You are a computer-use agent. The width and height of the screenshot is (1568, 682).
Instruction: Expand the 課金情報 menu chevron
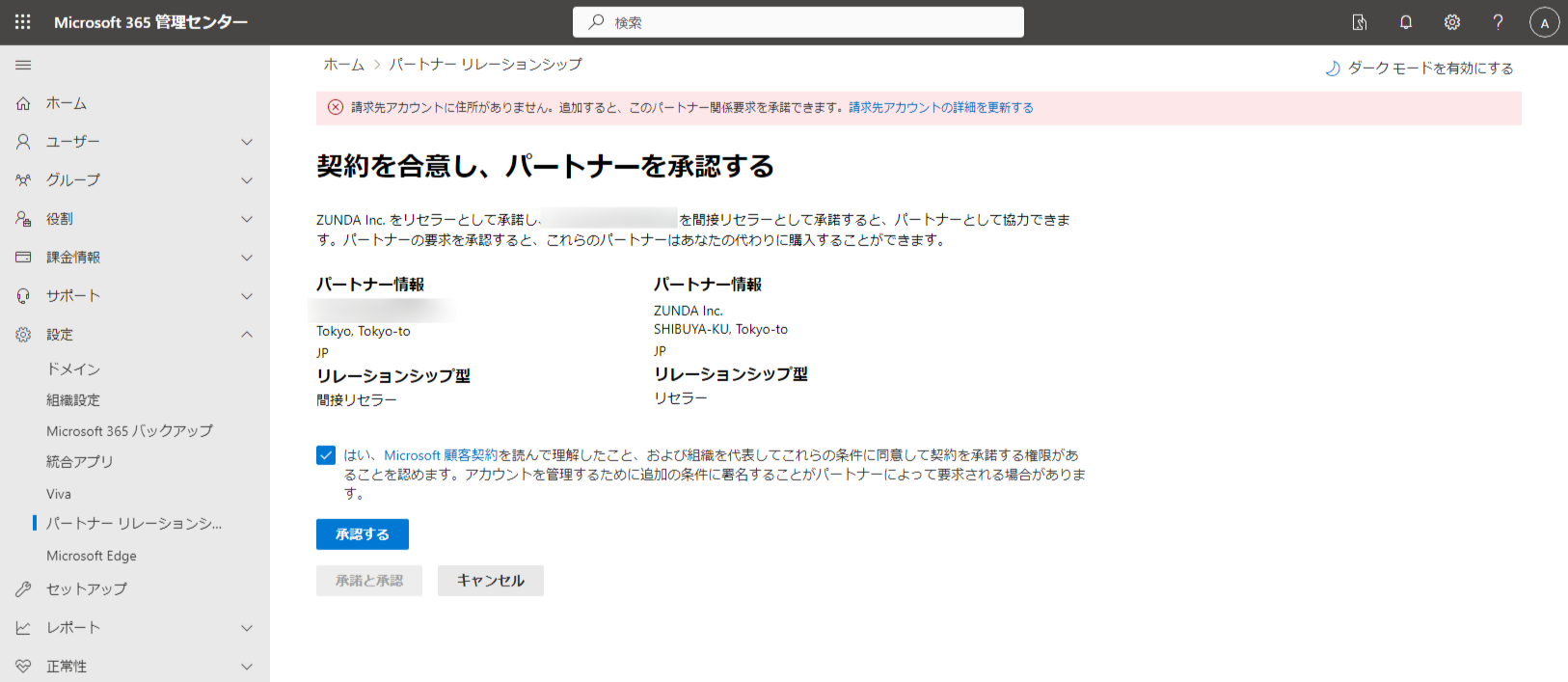click(x=247, y=258)
